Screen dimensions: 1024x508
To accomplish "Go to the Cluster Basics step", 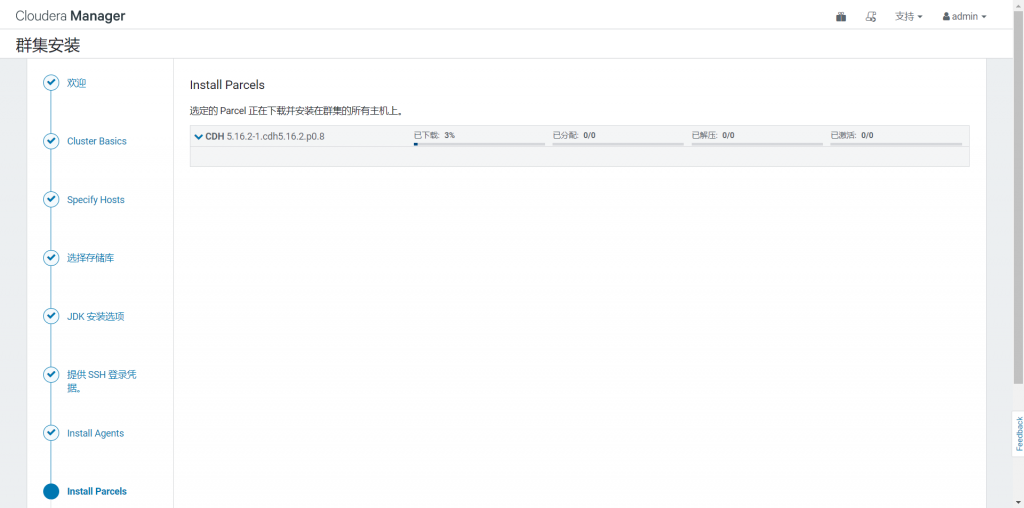I will 97,141.
